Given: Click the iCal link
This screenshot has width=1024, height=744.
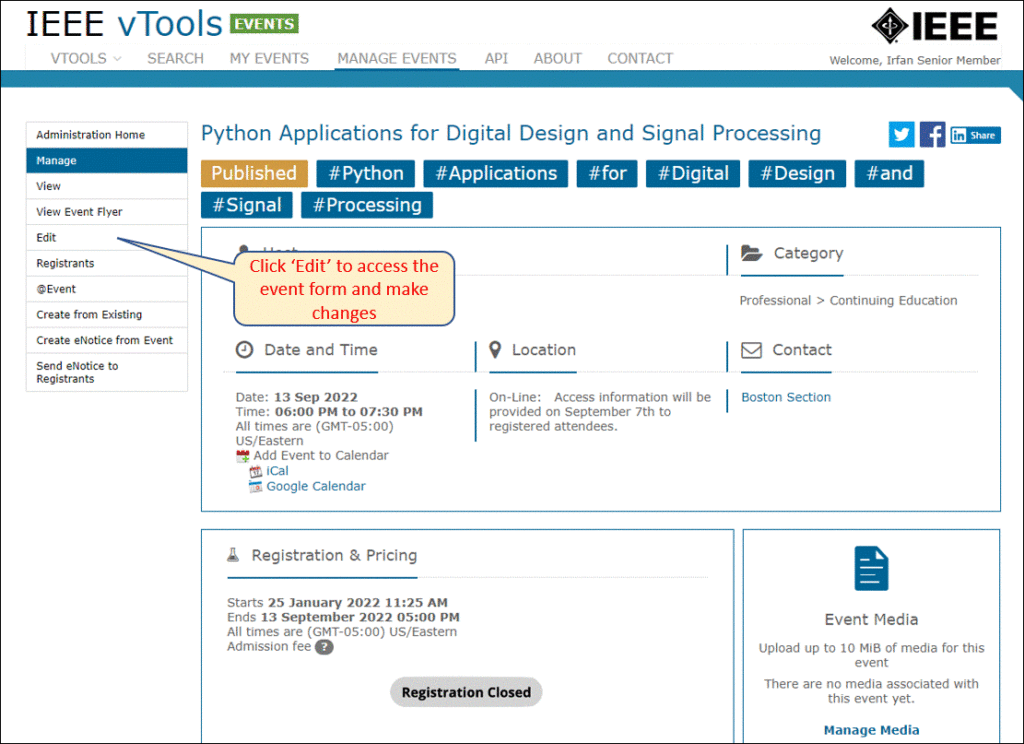Looking at the screenshot, I should [x=278, y=471].
